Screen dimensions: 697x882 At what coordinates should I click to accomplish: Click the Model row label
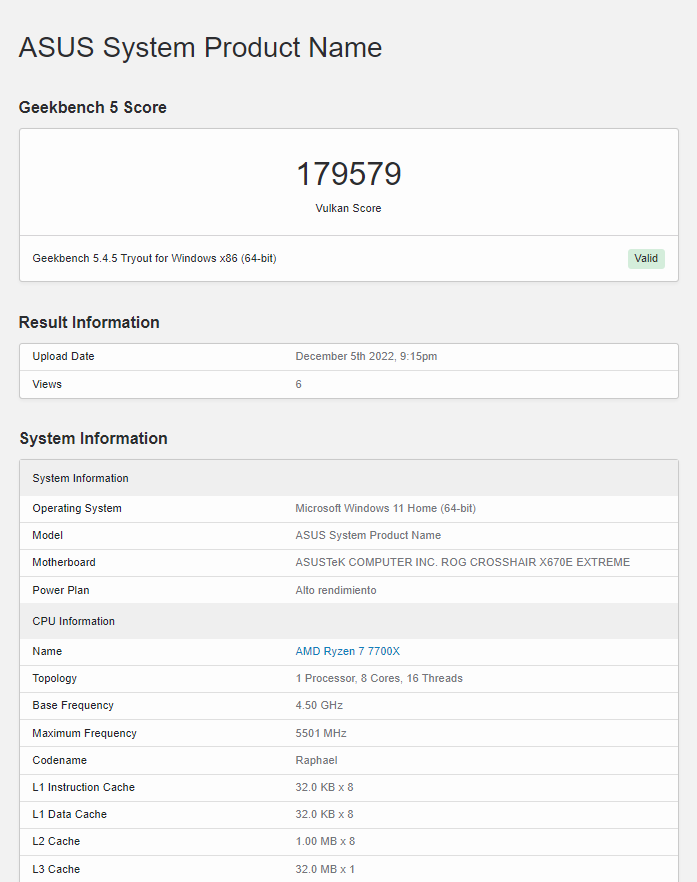click(47, 535)
